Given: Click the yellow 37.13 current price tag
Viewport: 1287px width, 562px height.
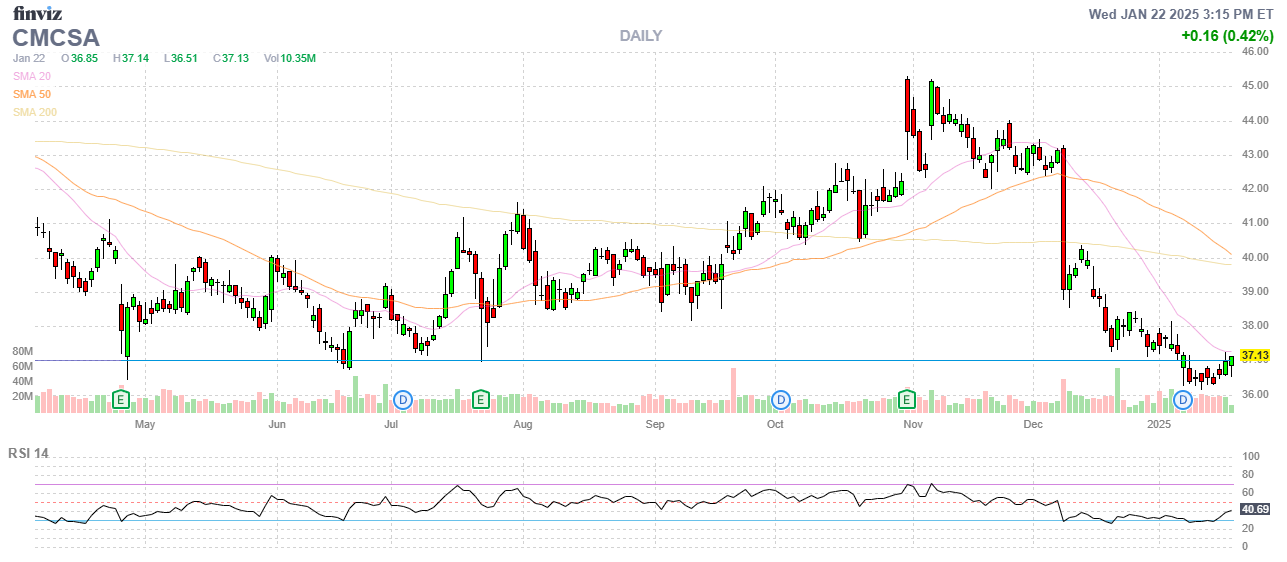Looking at the screenshot, I should pyautogui.click(x=1254, y=355).
